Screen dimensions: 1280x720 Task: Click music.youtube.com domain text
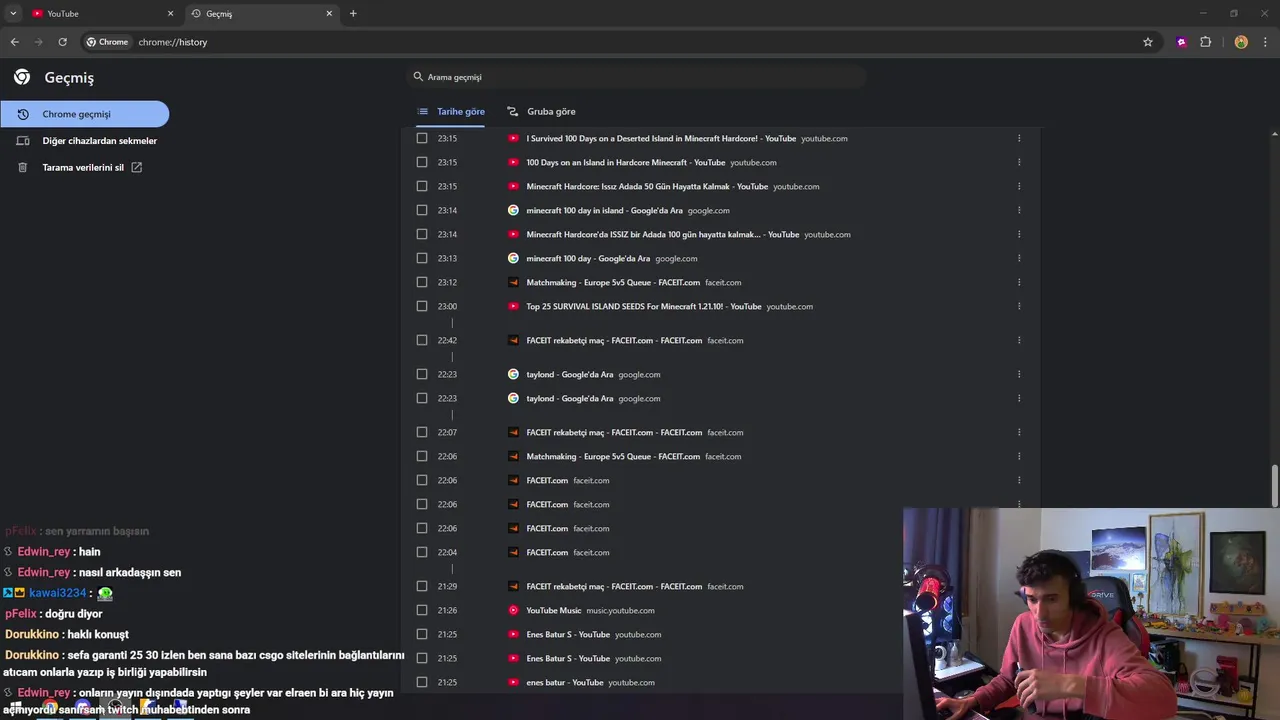(x=621, y=610)
